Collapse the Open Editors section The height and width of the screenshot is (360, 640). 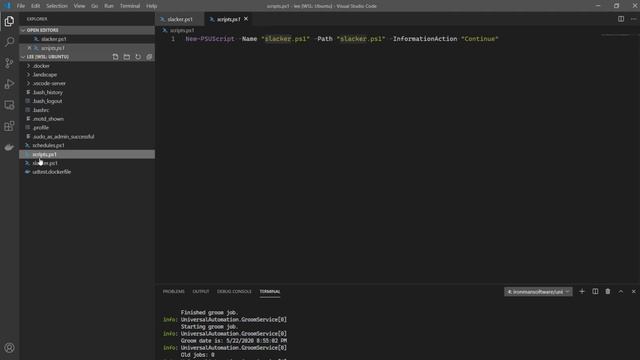[x=87, y=30]
